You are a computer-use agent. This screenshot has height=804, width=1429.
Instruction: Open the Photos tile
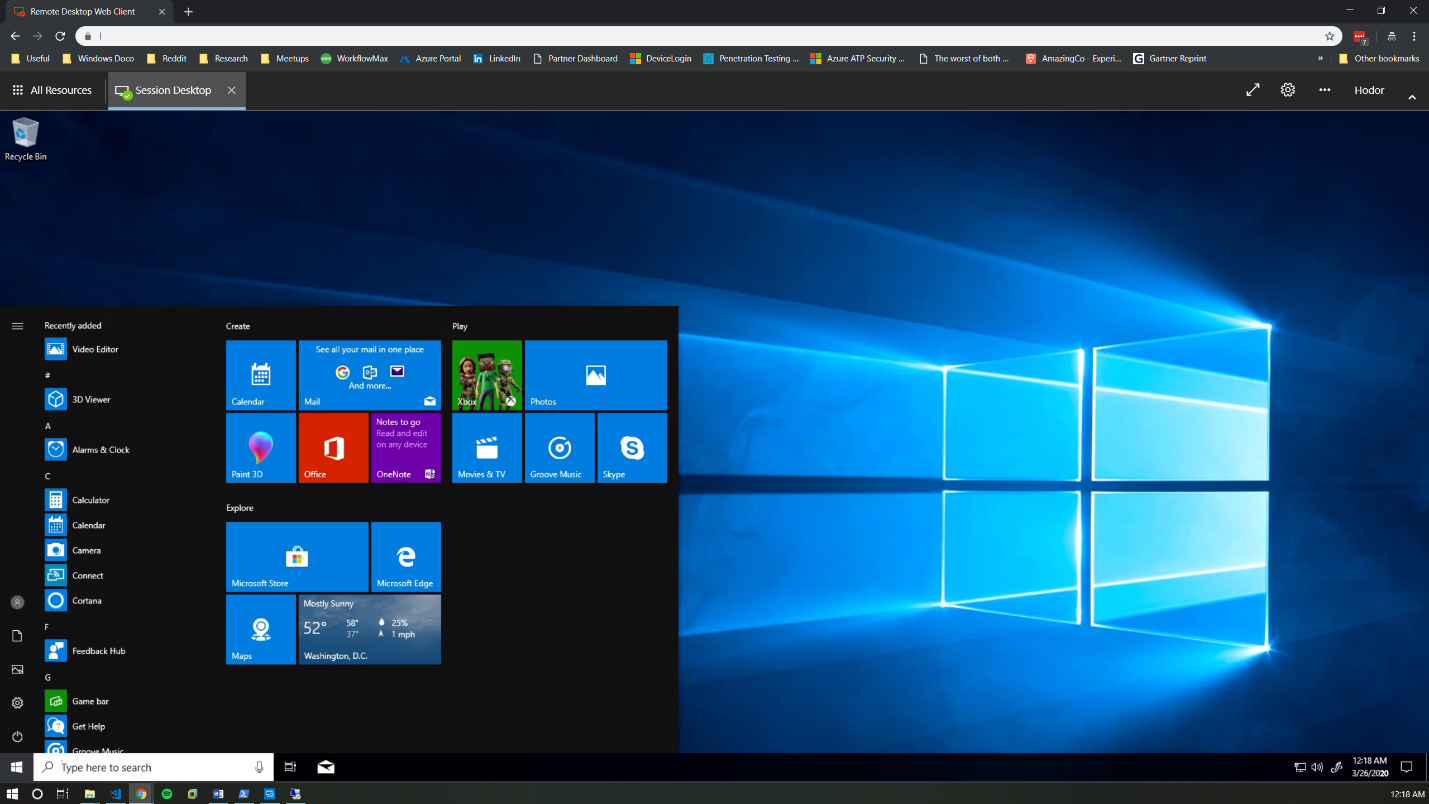pyautogui.click(x=596, y=375)
